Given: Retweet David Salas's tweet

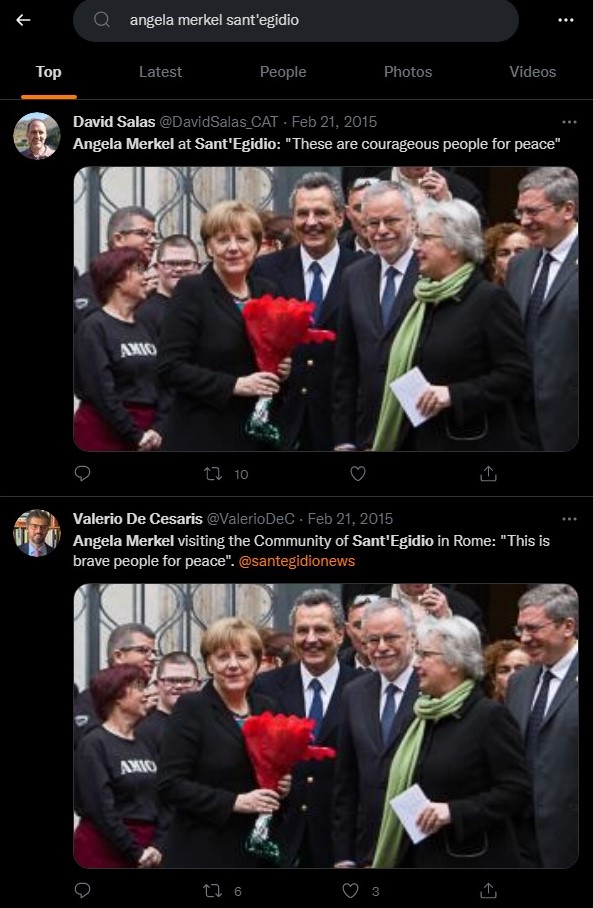Looking at the screenshot, I should click(213, 474).
